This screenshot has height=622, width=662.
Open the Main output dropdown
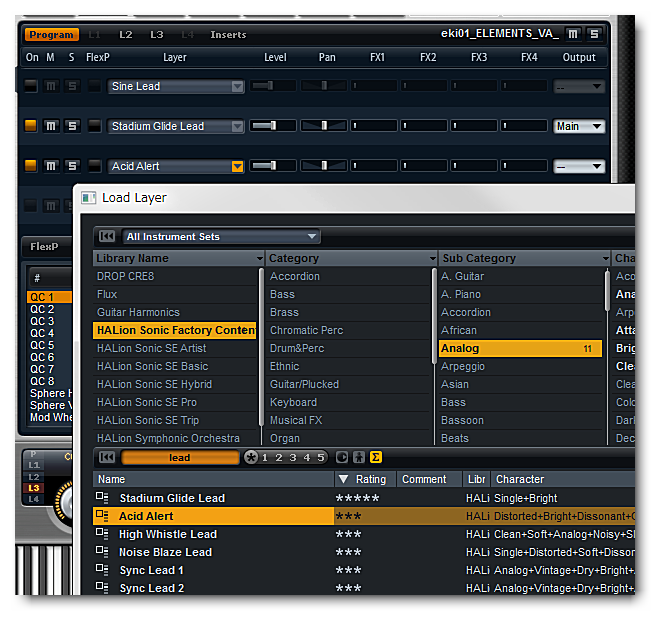[x=579, y=126]
